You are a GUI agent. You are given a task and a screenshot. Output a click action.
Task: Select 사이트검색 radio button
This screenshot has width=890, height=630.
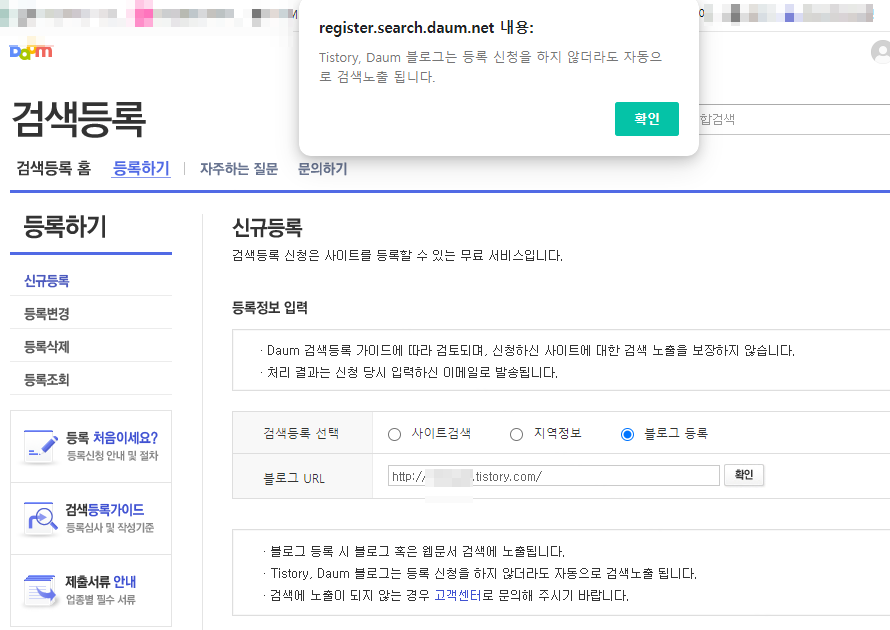point(394,435)
